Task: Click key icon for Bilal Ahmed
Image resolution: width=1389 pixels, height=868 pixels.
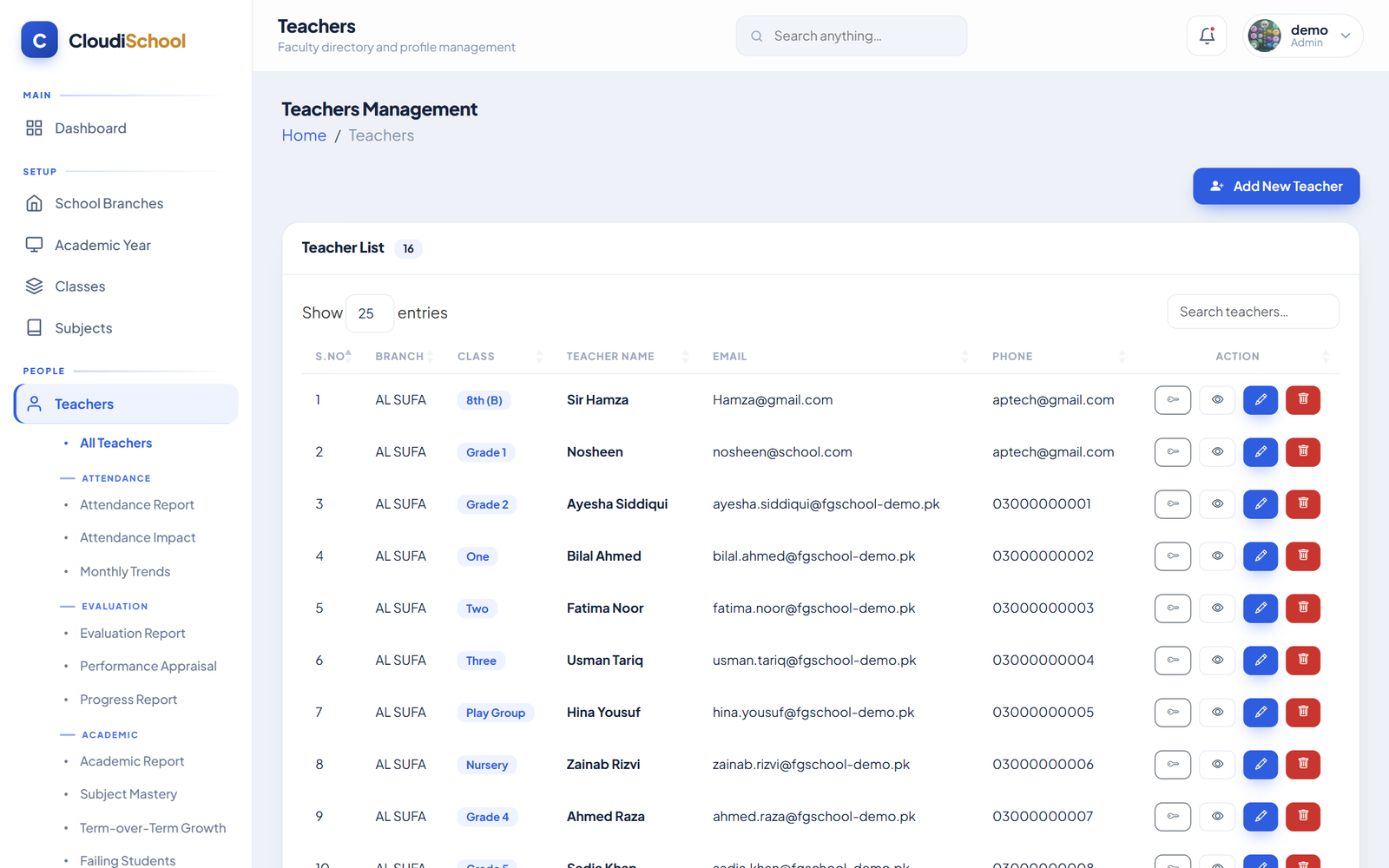Action: pyautogui.click(x=1173, y=556)
